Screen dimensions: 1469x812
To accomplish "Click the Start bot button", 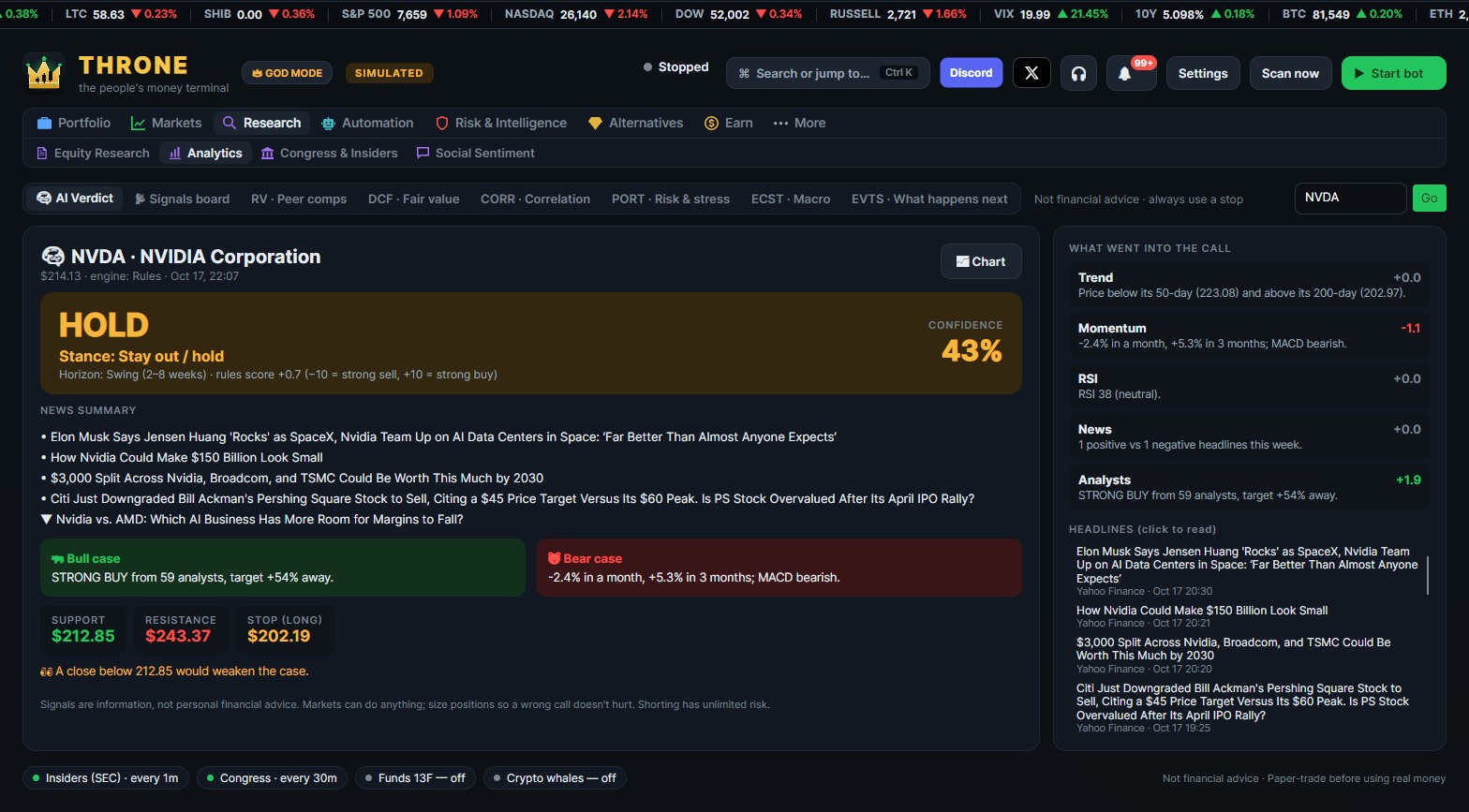I will coord(1393,73).
